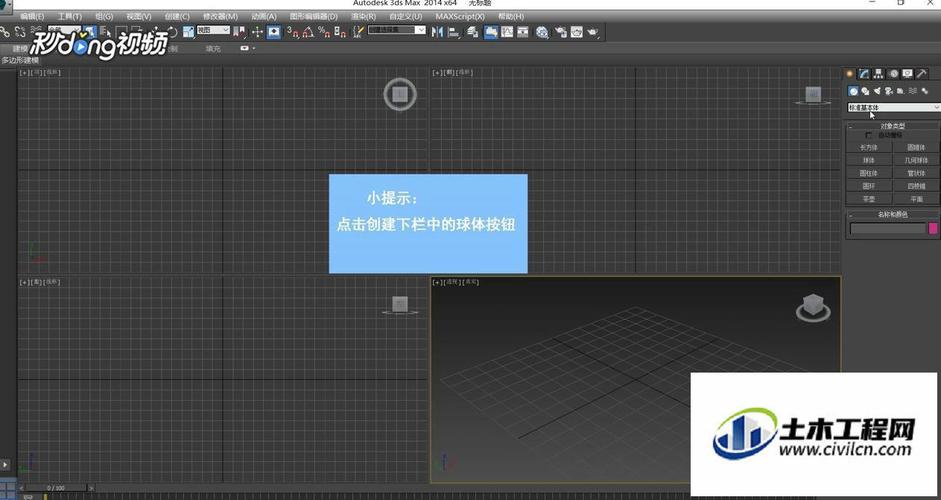Collapse the 对象类型 rollout
941x500 pixels.
point(893,125)
